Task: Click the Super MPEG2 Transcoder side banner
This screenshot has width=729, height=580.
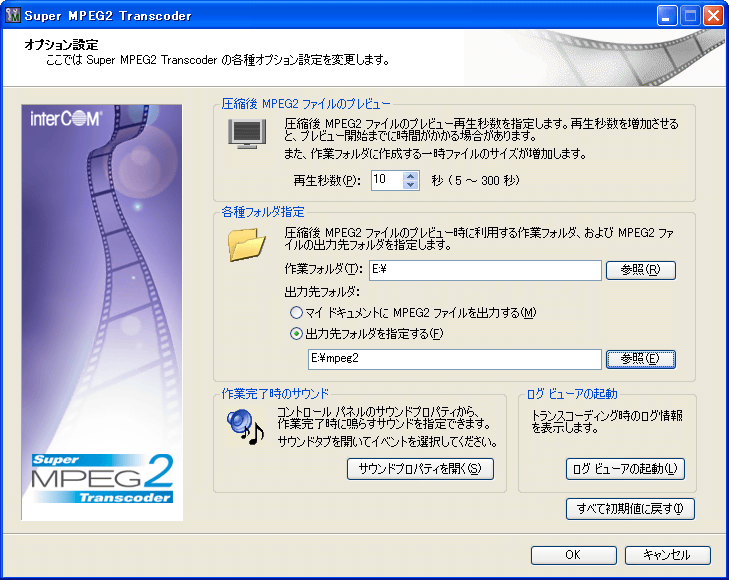Action: 102,312
